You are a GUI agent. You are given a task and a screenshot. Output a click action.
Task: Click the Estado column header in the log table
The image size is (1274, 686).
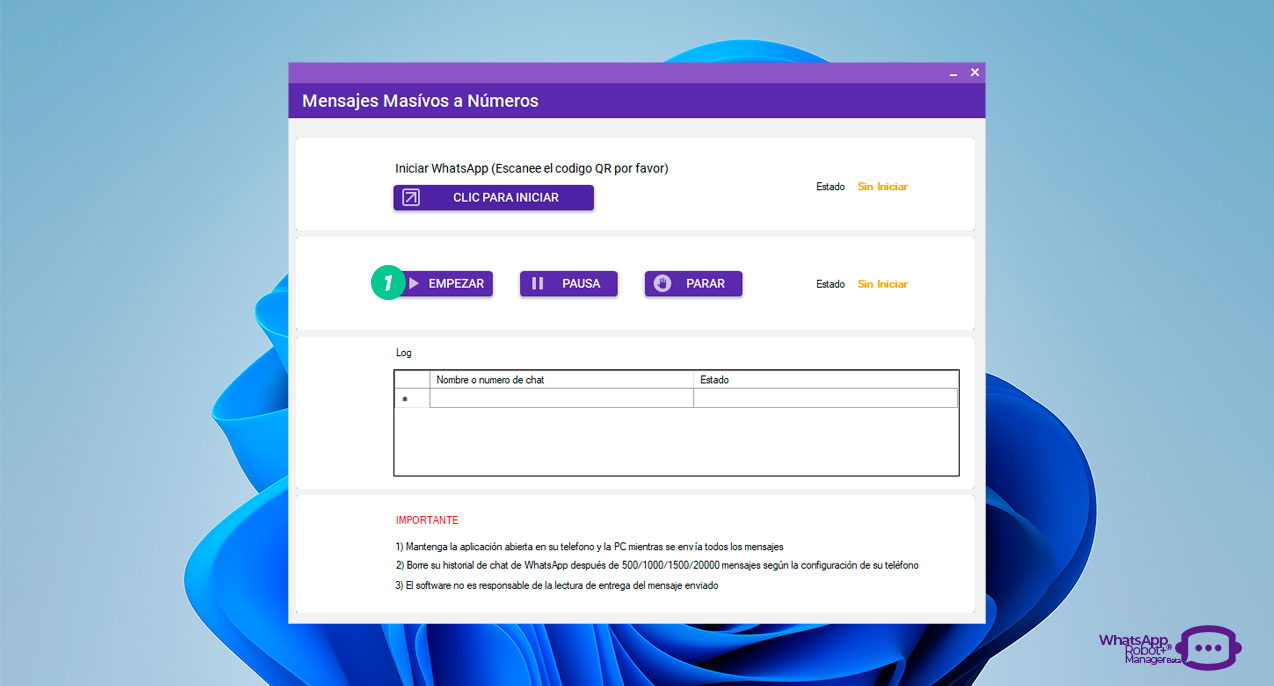[826, 380]
